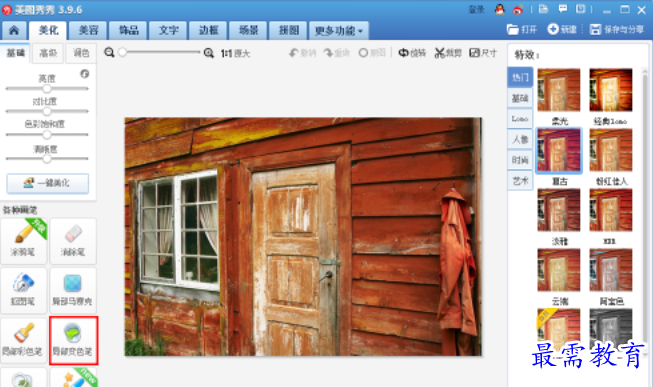This screenshot has width=653, height=387.
Task: Apply the 复古 effect thumbnail
Action: tap(559, 150)
